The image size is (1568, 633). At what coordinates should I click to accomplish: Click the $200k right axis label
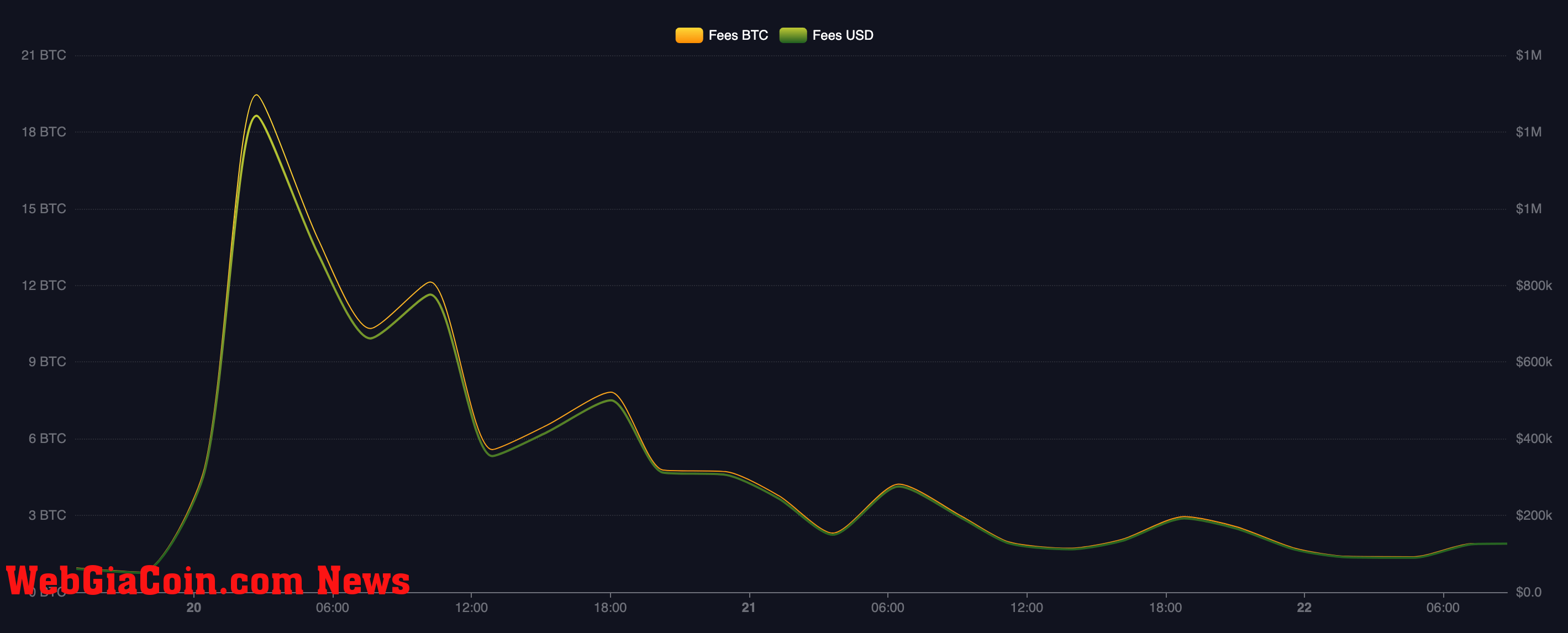coord(1534,515)
